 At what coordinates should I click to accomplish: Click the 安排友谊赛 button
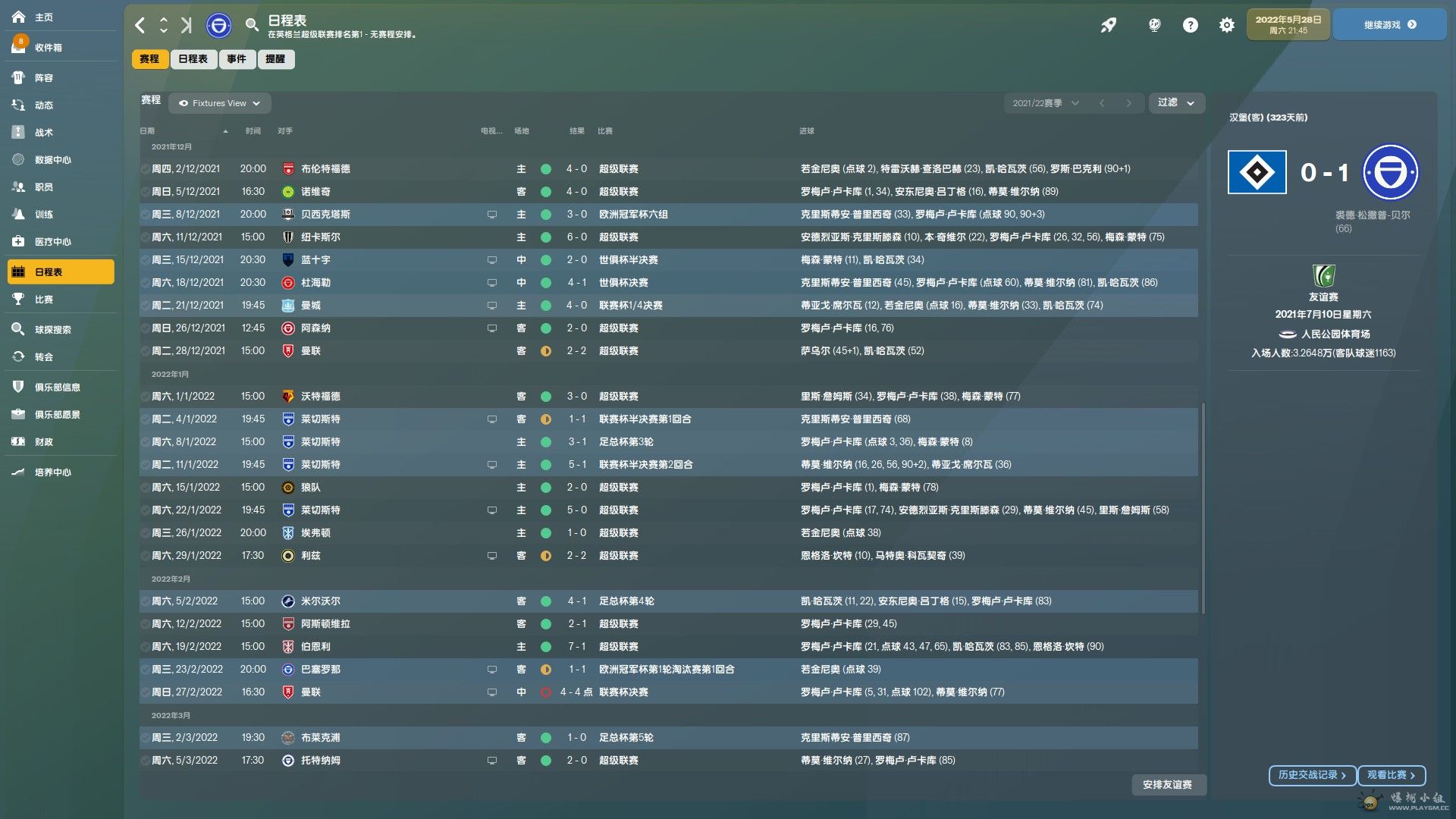1167,785
